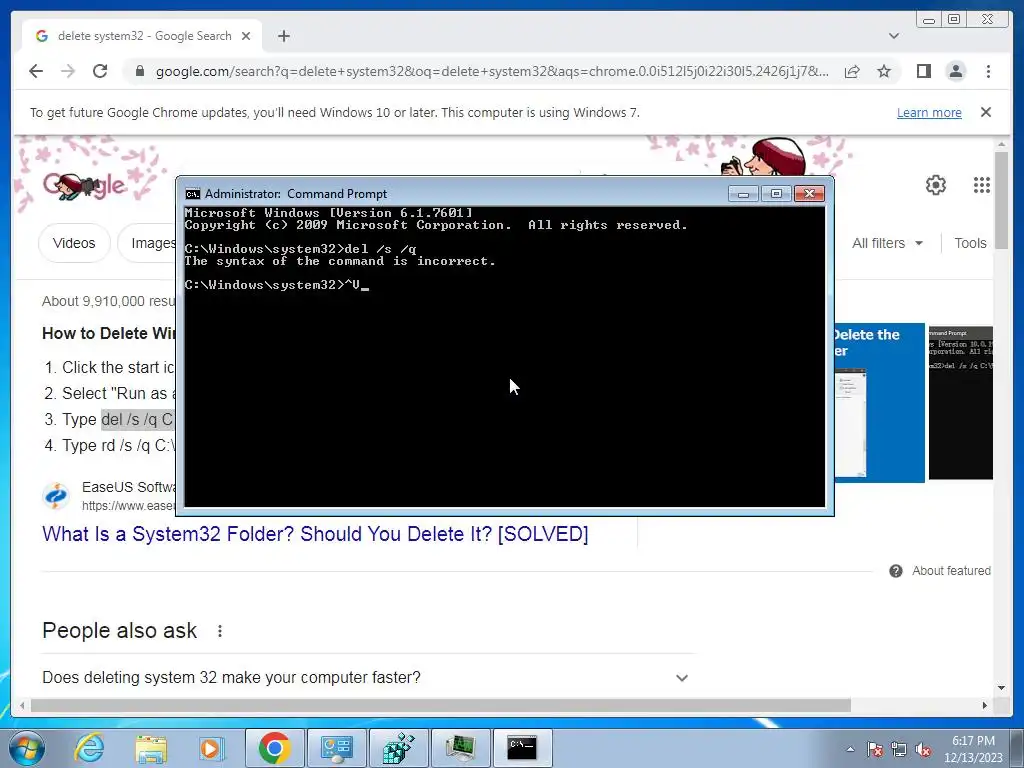Click the URL address bar
This screenshot has width=1024, height=768.
click(x=492, y=71)
